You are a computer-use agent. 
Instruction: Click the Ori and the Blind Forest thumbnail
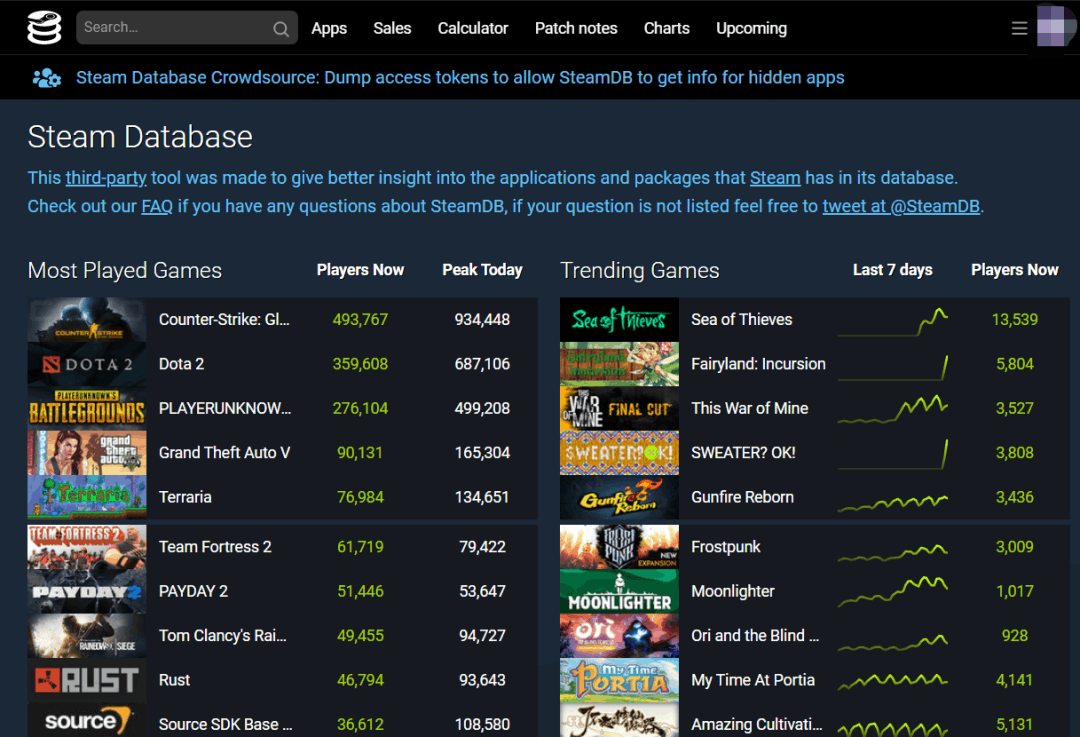point(619,636)
